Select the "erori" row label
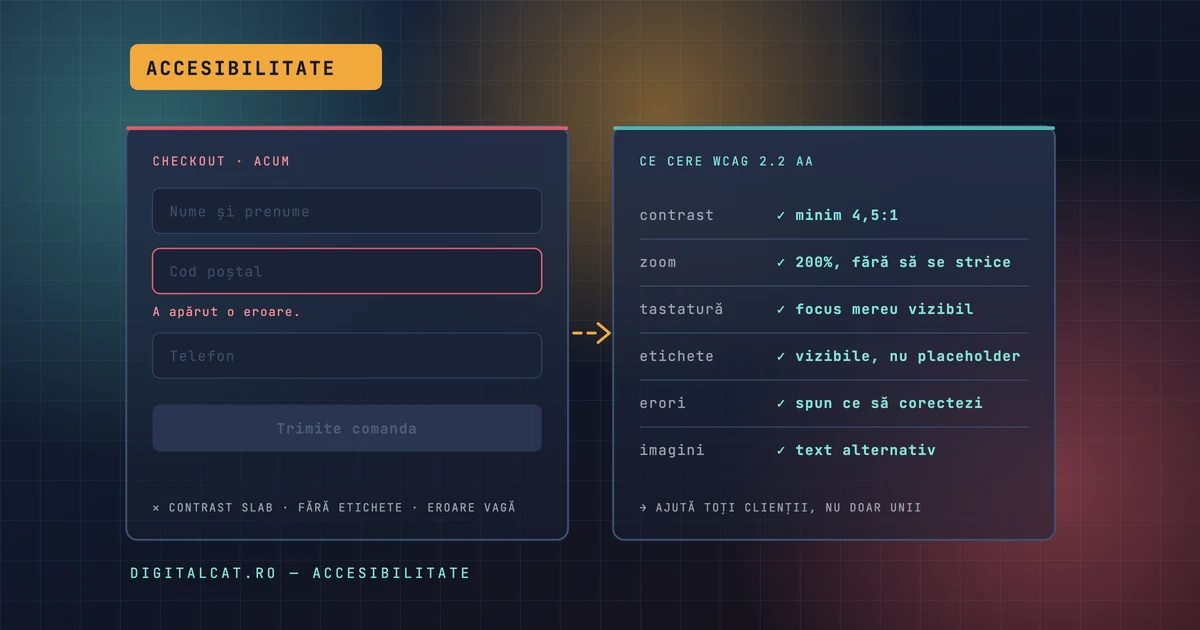The height and width of the screenshot is (630, 1200). tap(663, 403)
